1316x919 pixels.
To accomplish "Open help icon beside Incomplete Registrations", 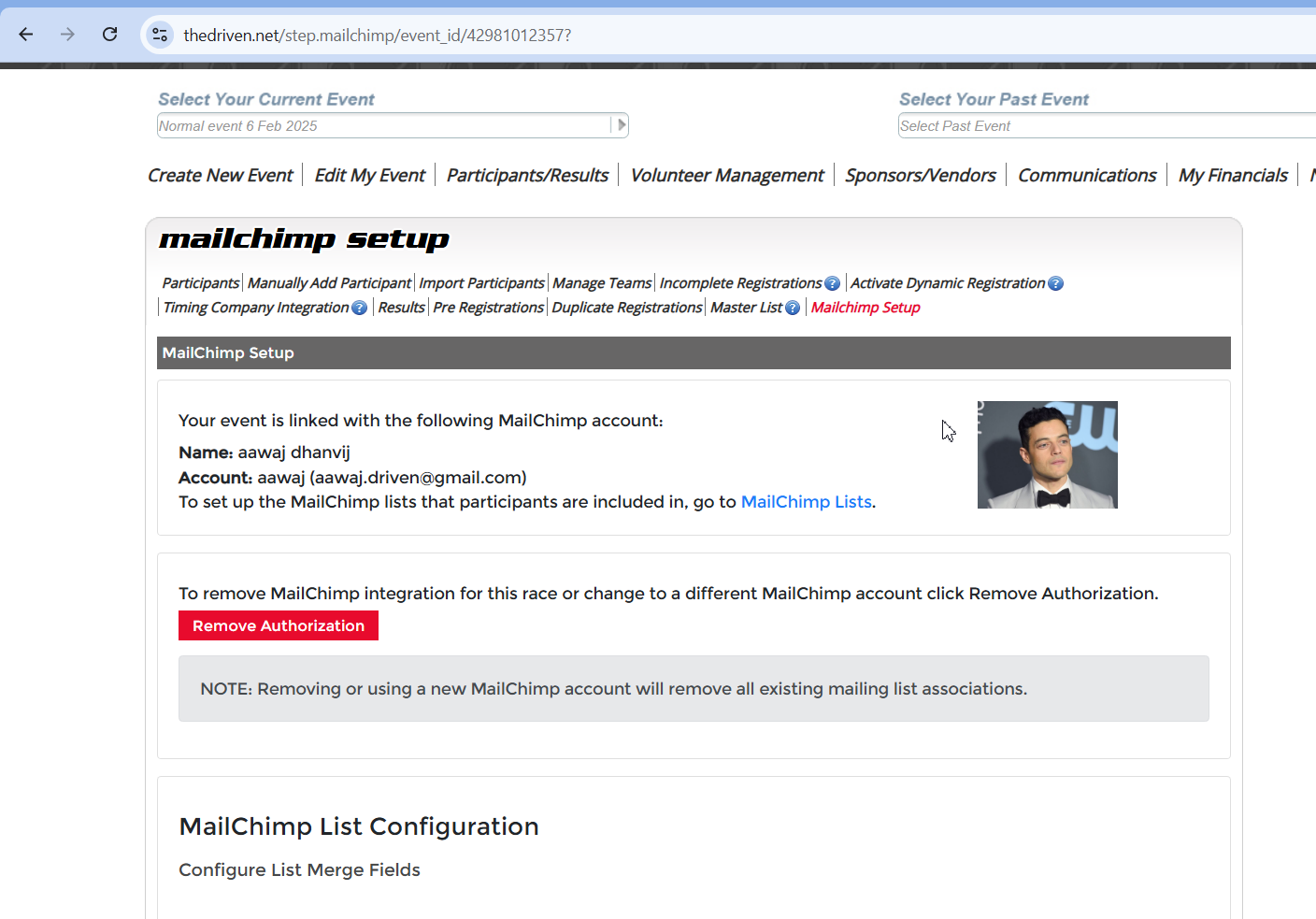I will [x=833, y=283].
